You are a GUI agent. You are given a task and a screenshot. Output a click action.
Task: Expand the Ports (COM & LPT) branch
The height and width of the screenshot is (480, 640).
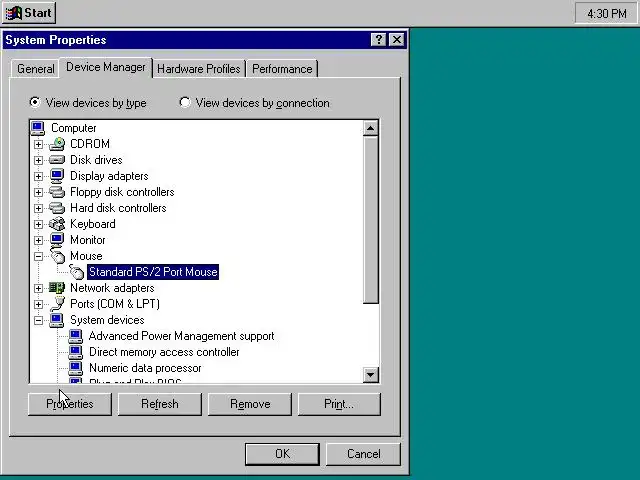click(x=38, y=304)
